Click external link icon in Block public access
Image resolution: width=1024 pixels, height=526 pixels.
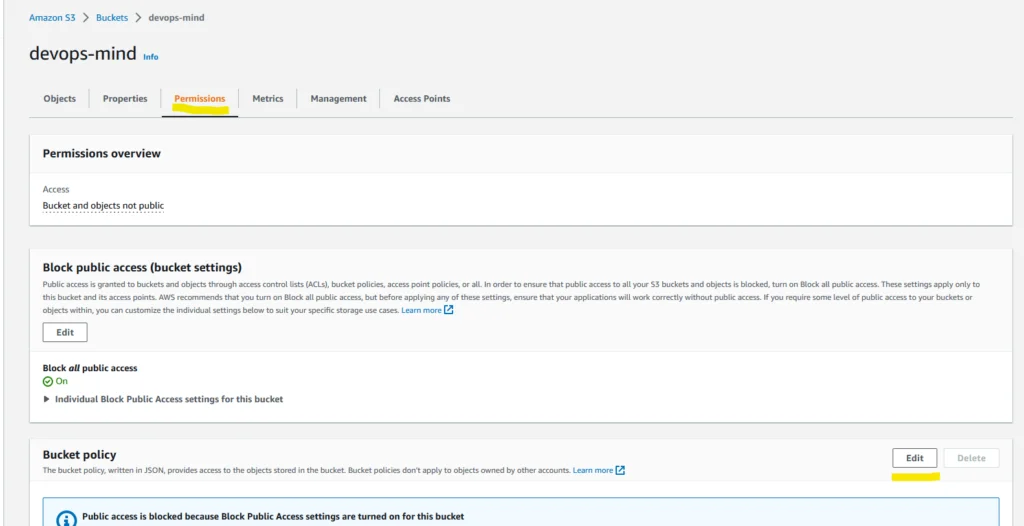(449, 310)
